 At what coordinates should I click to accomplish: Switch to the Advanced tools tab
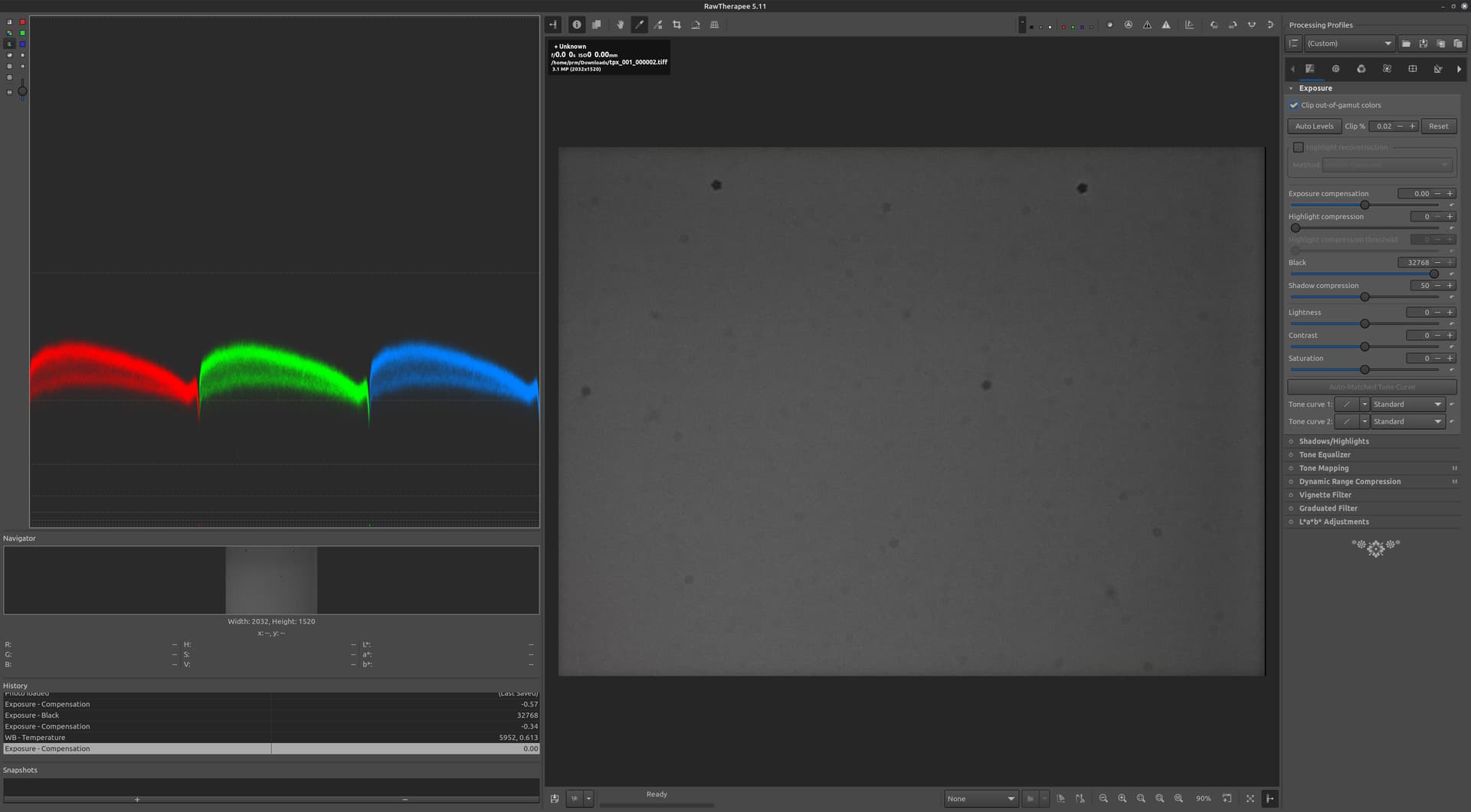[1387, 69]
